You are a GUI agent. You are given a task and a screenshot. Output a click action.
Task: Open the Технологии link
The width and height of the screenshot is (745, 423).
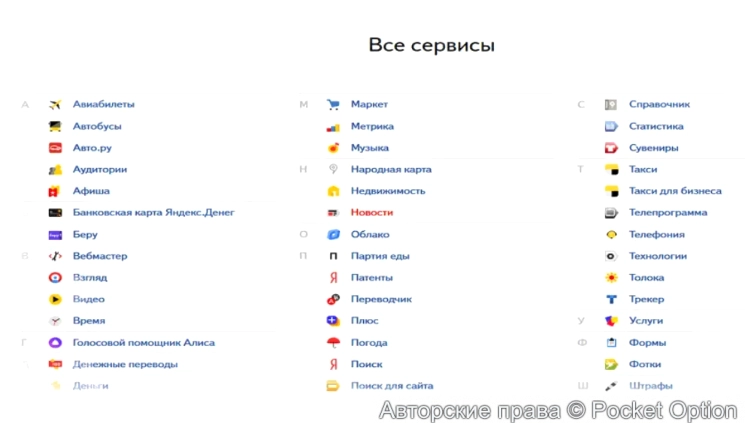(658, 256)
